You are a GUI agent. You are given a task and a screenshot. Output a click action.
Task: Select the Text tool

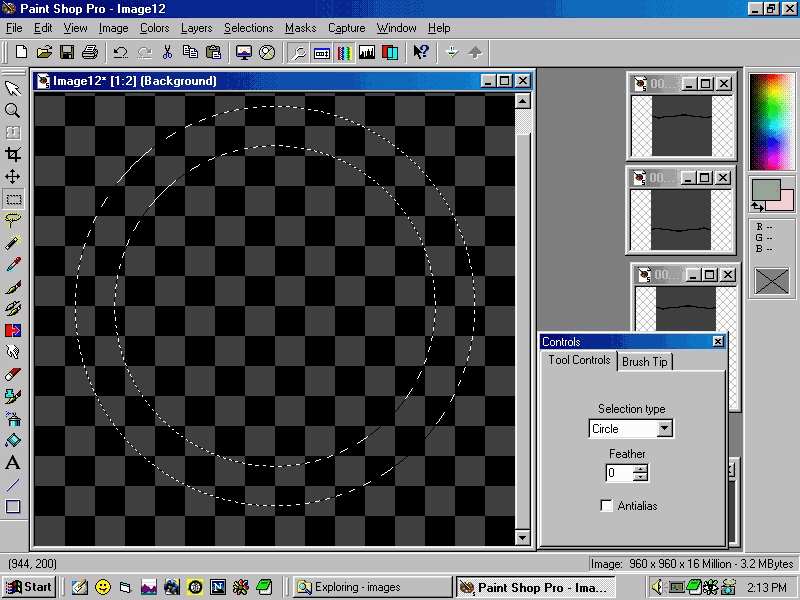click(13, 462)
